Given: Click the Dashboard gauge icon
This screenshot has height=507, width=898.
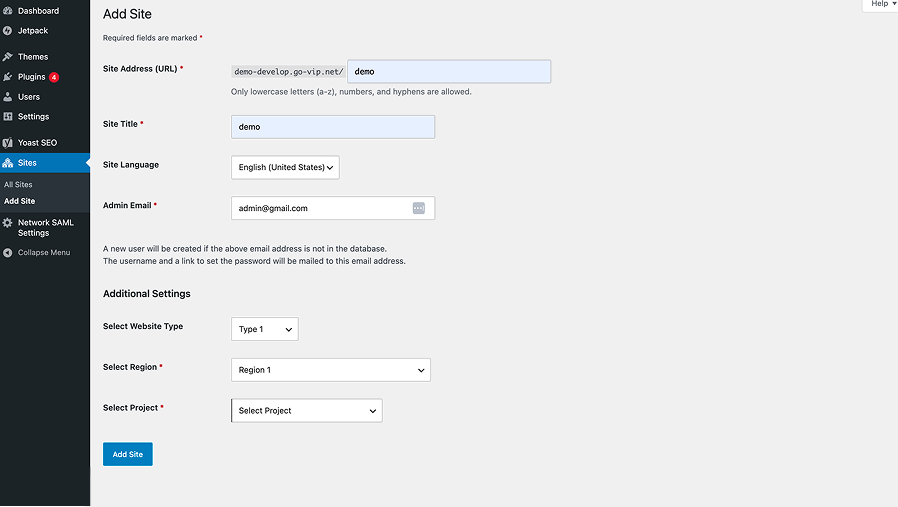Looking at the screenshot, I should pyautogui.click(x=7, y=11).
